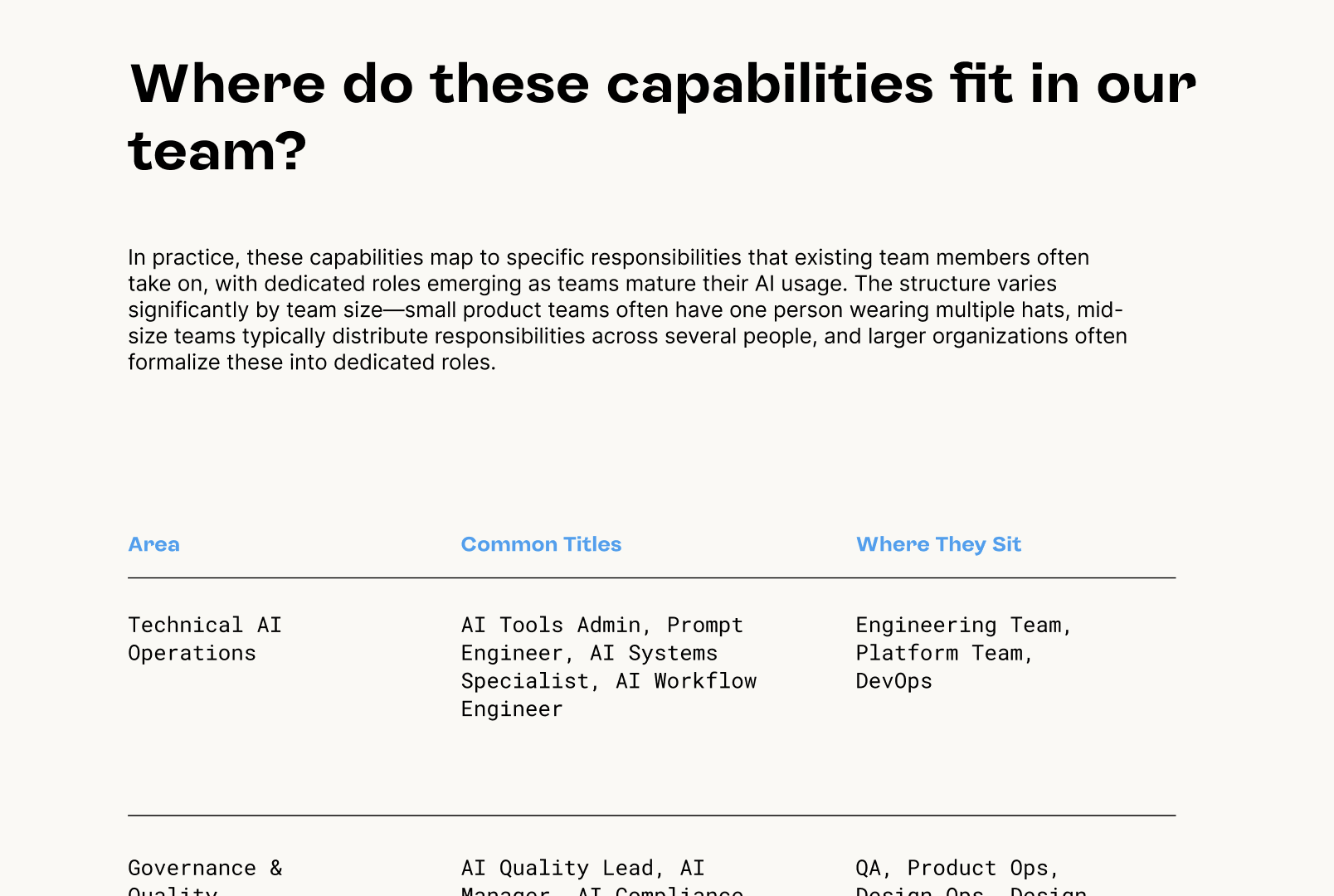Click the divider above the Governance row
This screenshot has height=896, width=1334.
pos(651,816)
